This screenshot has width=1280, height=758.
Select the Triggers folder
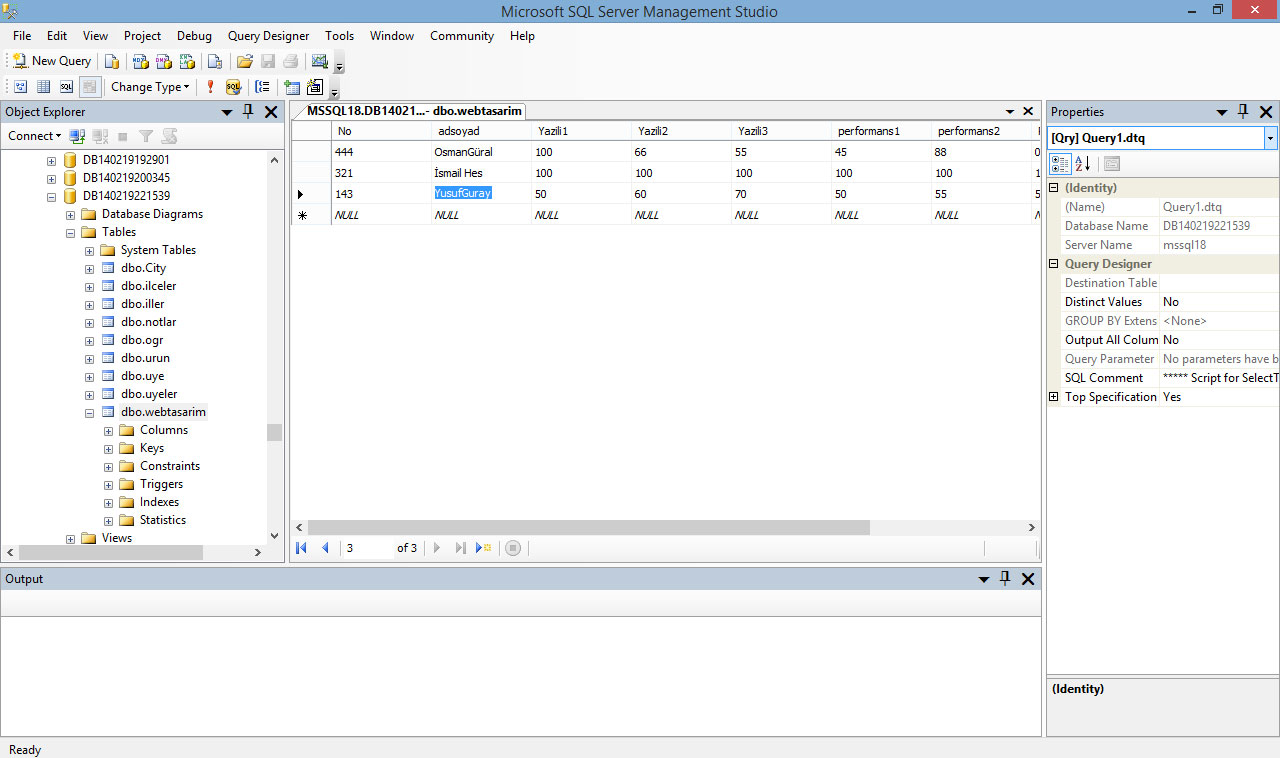click(161, 484)
